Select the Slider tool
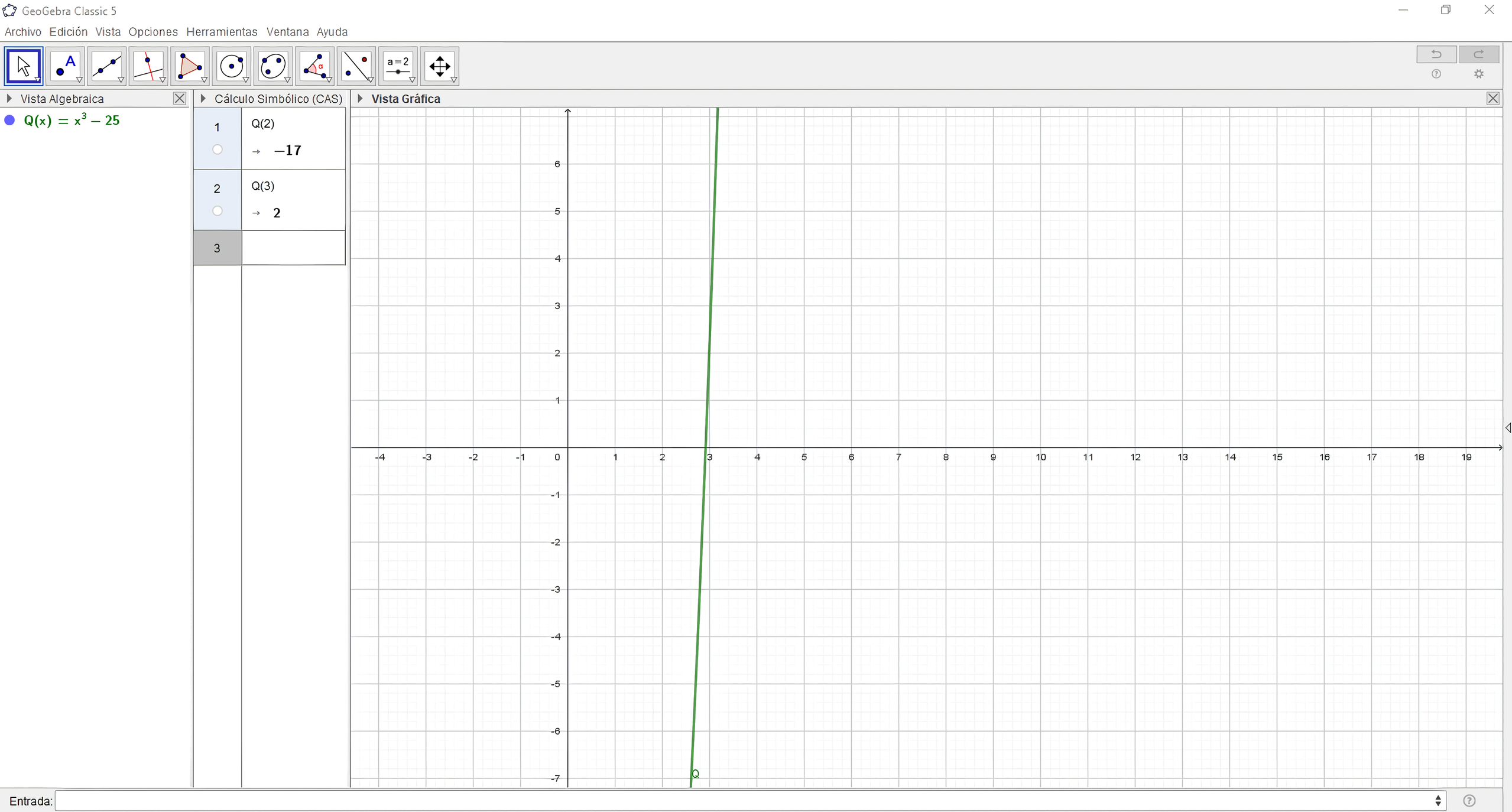 (398, 66)
